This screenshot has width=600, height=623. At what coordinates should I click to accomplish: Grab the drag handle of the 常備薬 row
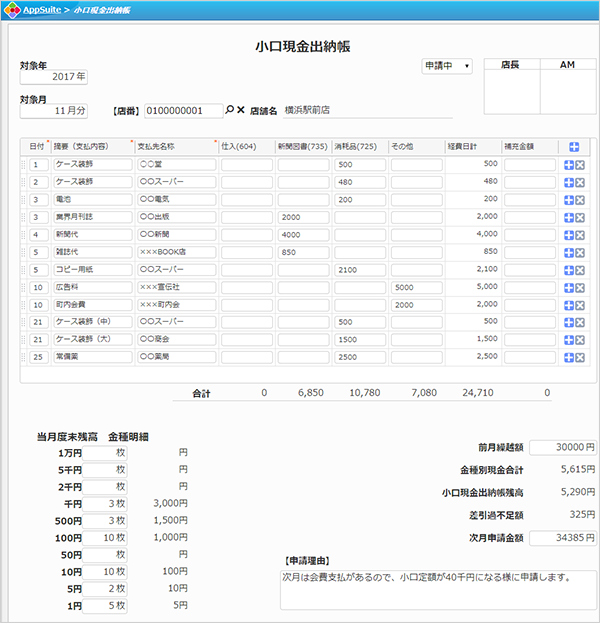point(23,357)
